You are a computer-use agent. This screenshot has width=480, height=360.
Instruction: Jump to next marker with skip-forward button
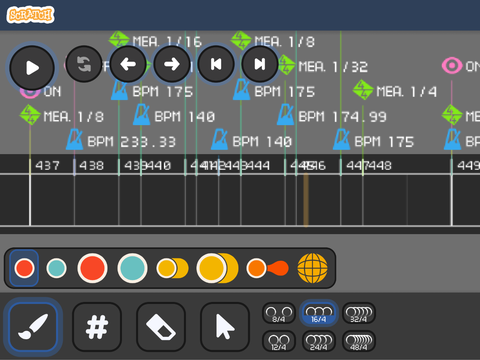pyautogui.click(x=260, y=64)
